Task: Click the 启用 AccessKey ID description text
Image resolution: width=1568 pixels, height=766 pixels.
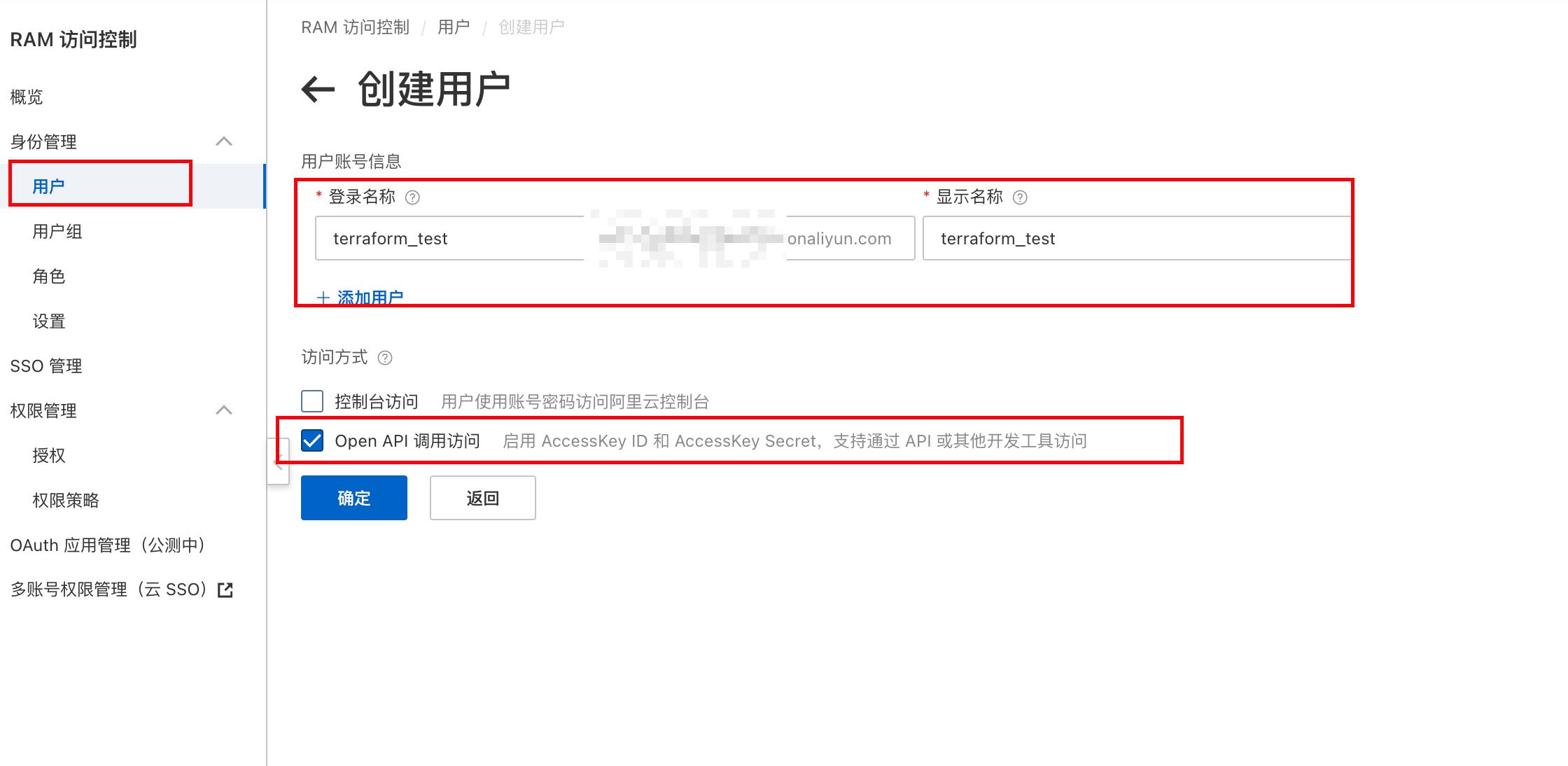Action: click(795, 440)
